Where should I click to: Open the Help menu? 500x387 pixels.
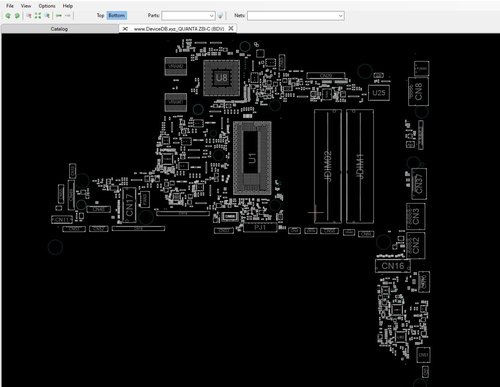pos(68,6)
